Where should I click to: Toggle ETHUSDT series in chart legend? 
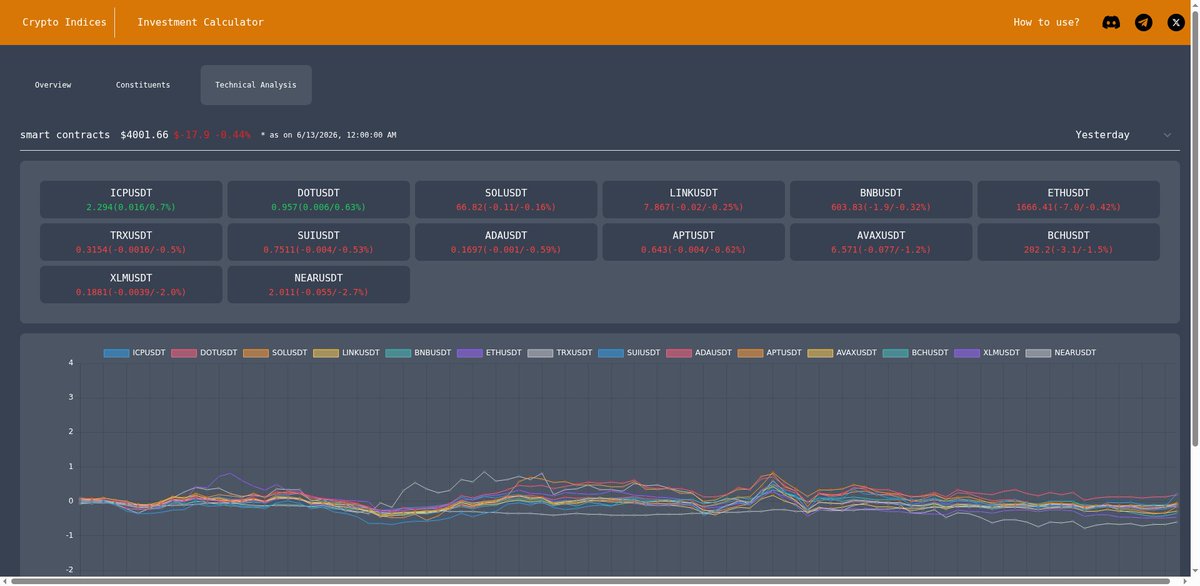489,353
